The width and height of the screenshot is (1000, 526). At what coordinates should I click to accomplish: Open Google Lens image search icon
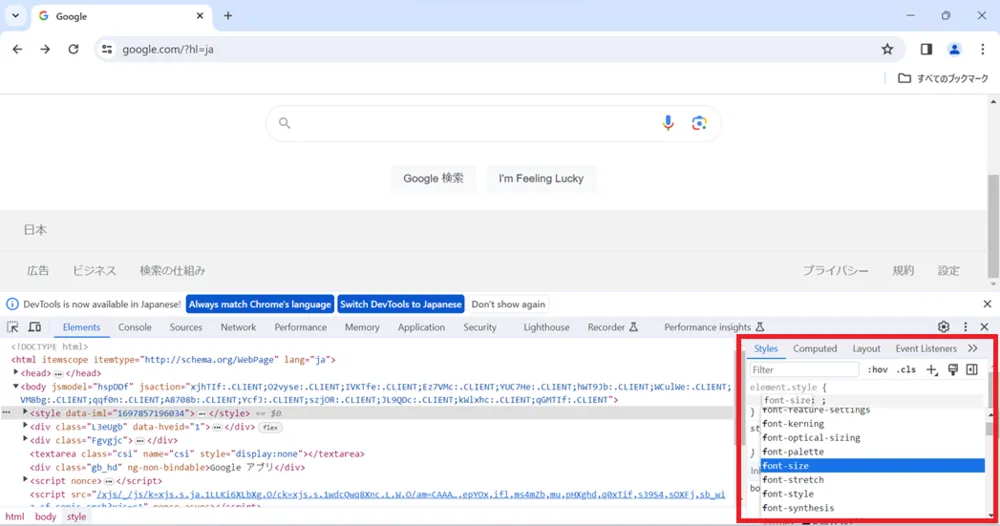[x=699, y=122]
